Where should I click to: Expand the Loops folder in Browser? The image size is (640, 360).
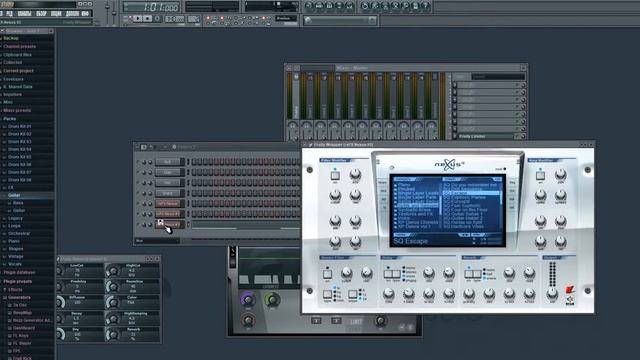[14, 226]
